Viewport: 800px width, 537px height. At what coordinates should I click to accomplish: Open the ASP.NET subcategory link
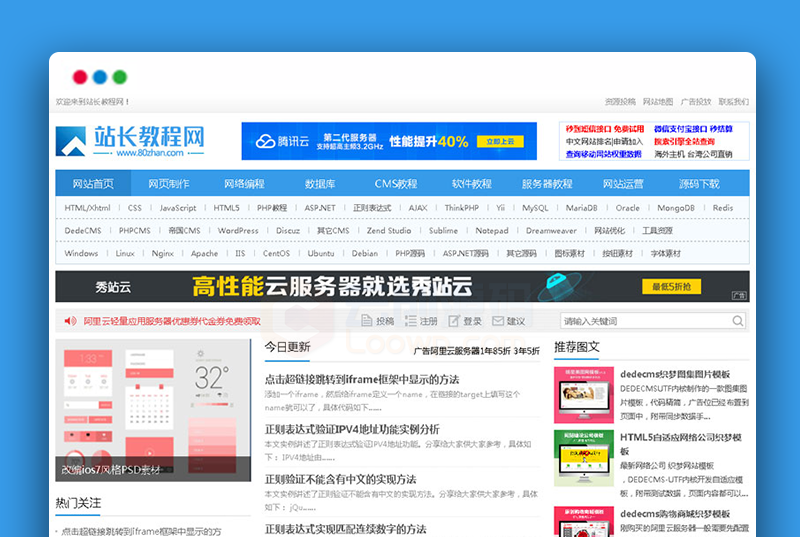320,208
